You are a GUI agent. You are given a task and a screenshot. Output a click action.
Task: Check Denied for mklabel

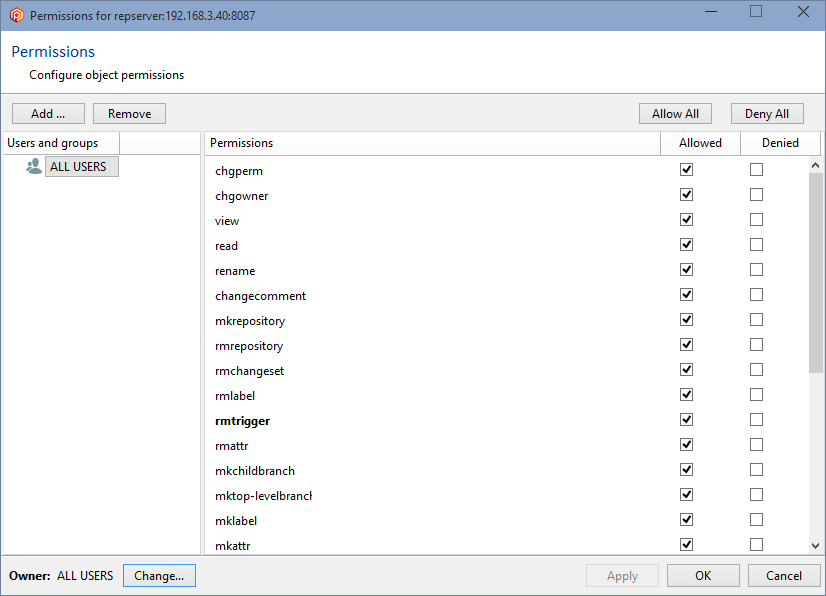pyautogui.click(x=756, y=520)
